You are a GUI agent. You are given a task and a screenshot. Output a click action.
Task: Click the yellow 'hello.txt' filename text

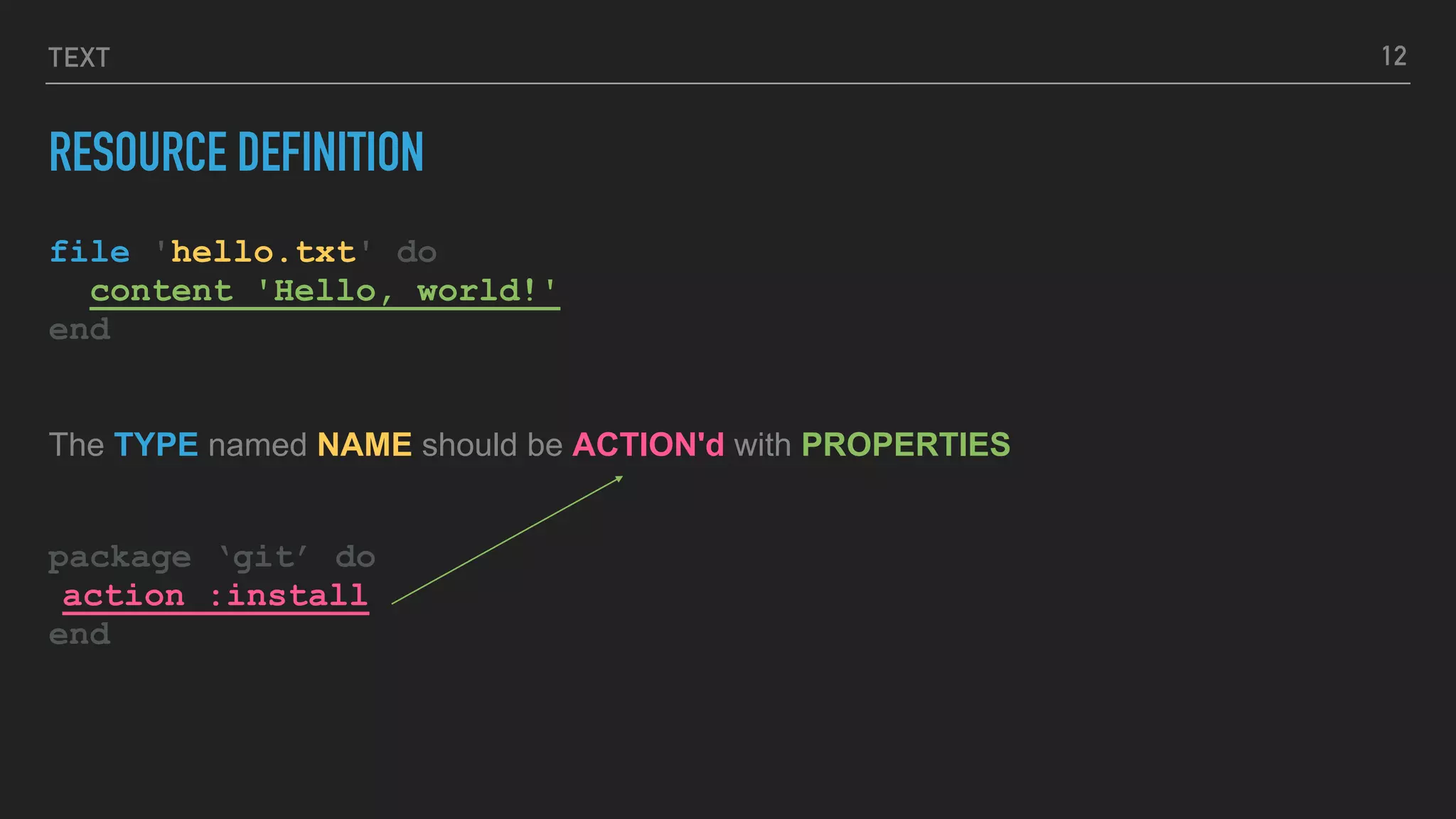pyautogui.click(x=263, y=252)
